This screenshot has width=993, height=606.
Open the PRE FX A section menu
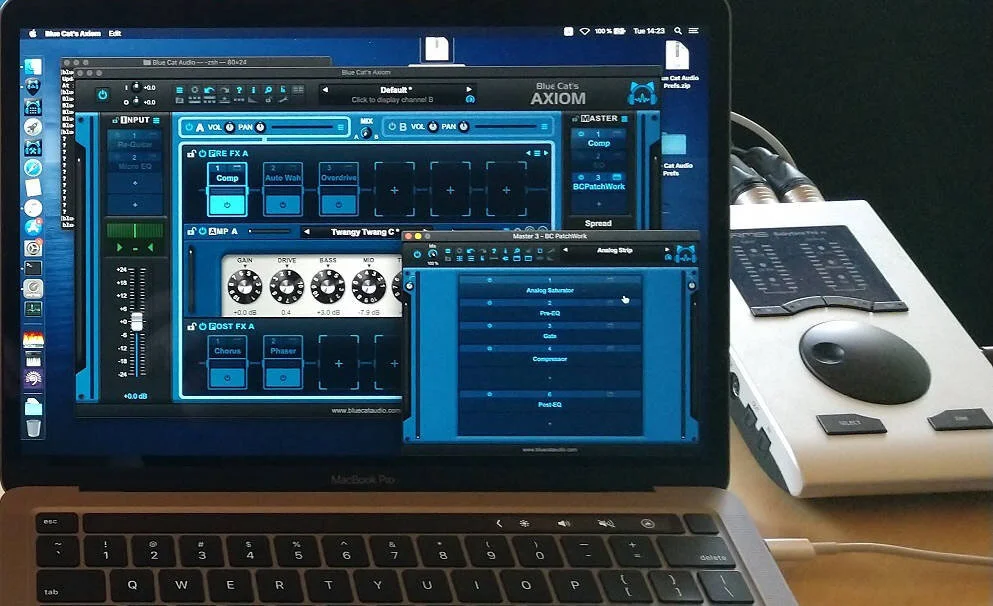(x=537, y=153)
